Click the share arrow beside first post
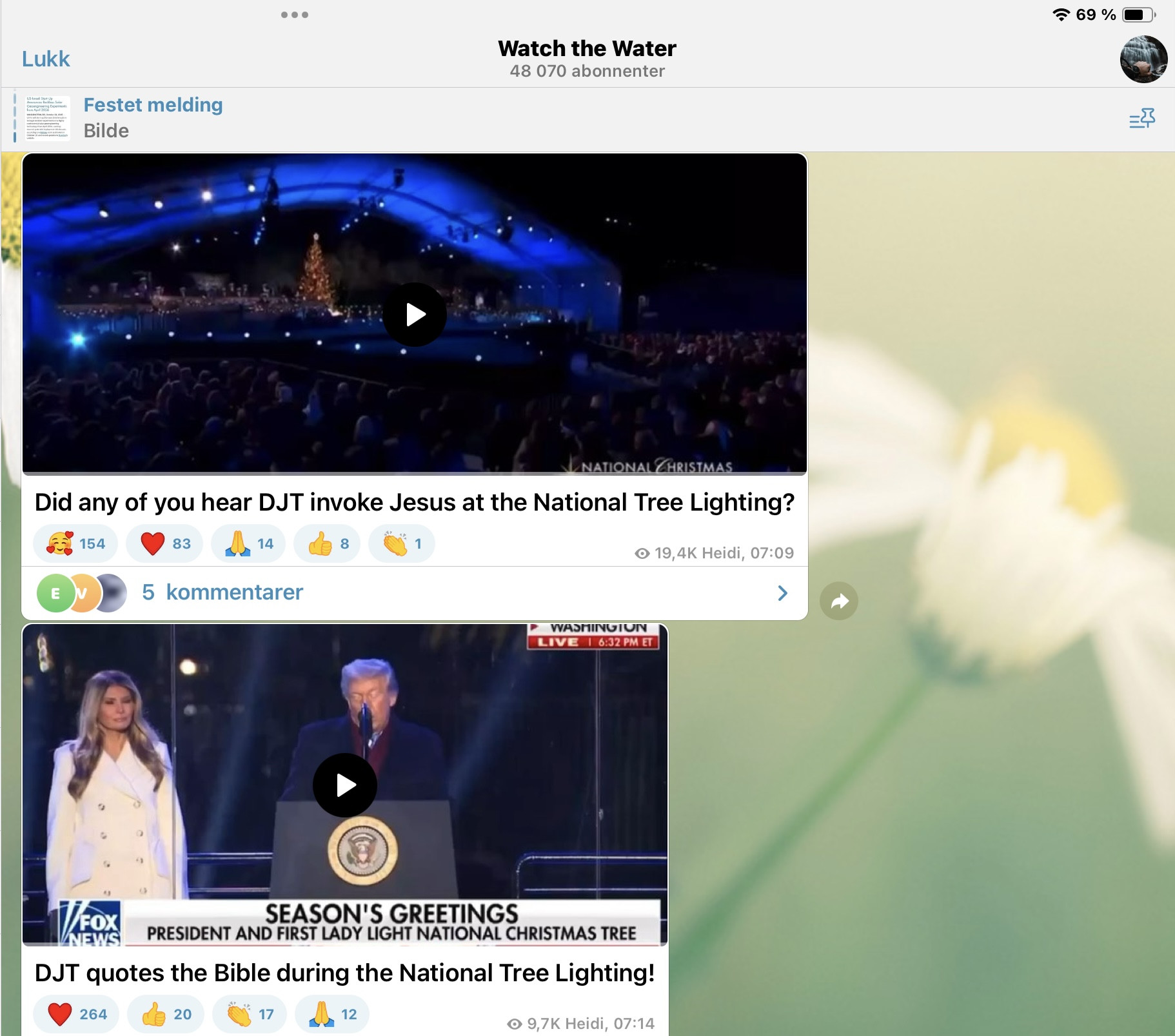 (838, 601)
